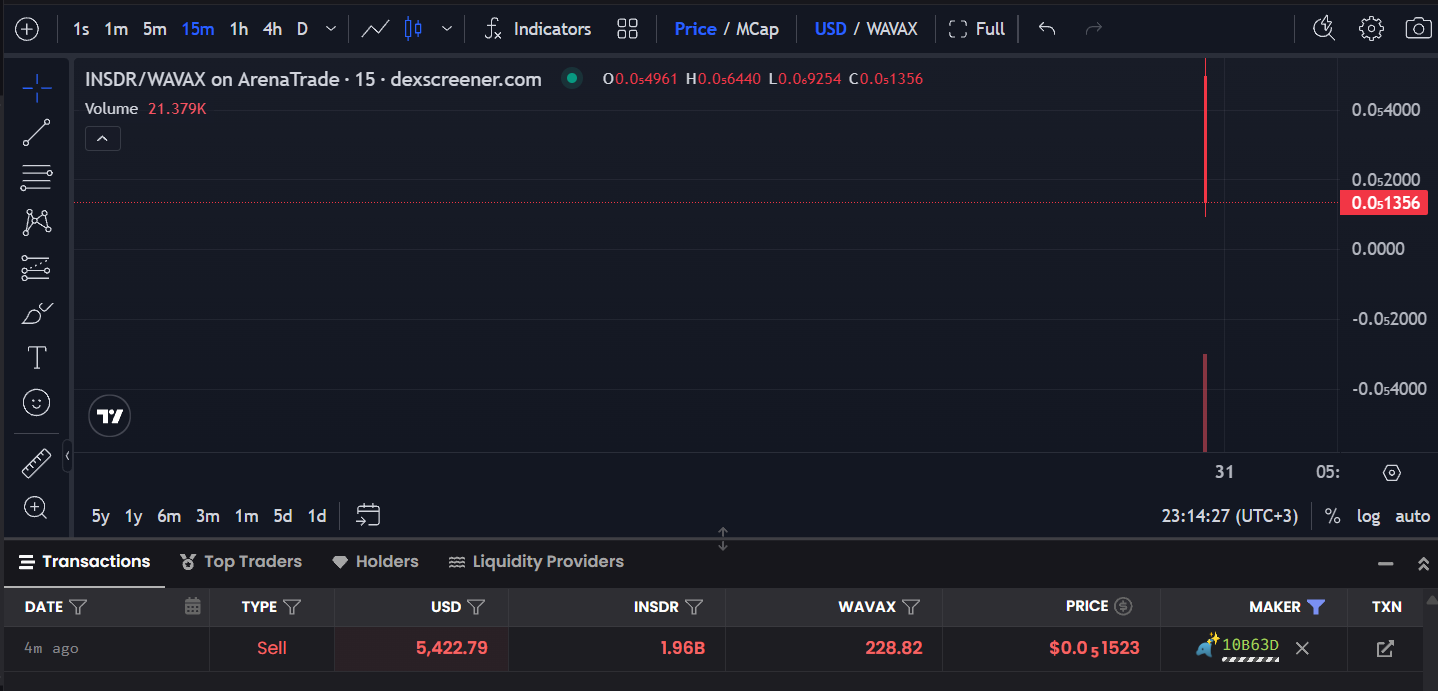Toggle log scale on the chart
Viewport: 1438px width, 691px height.
[1368, 516]
